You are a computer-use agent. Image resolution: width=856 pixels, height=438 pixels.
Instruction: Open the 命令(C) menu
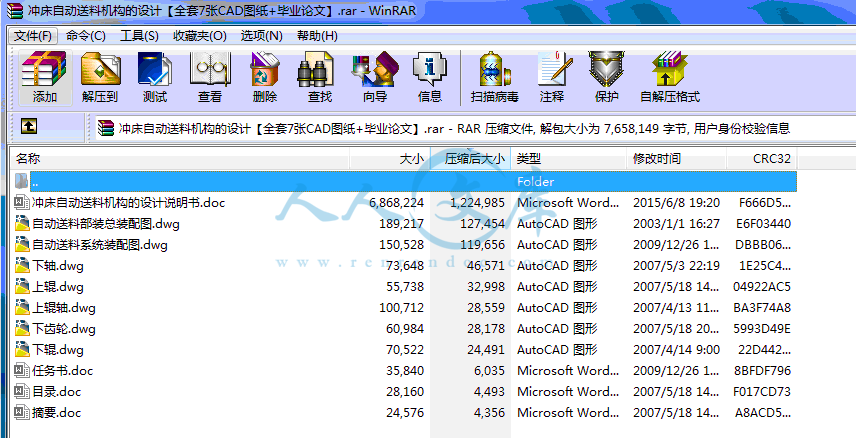click(x=86, y=36)
